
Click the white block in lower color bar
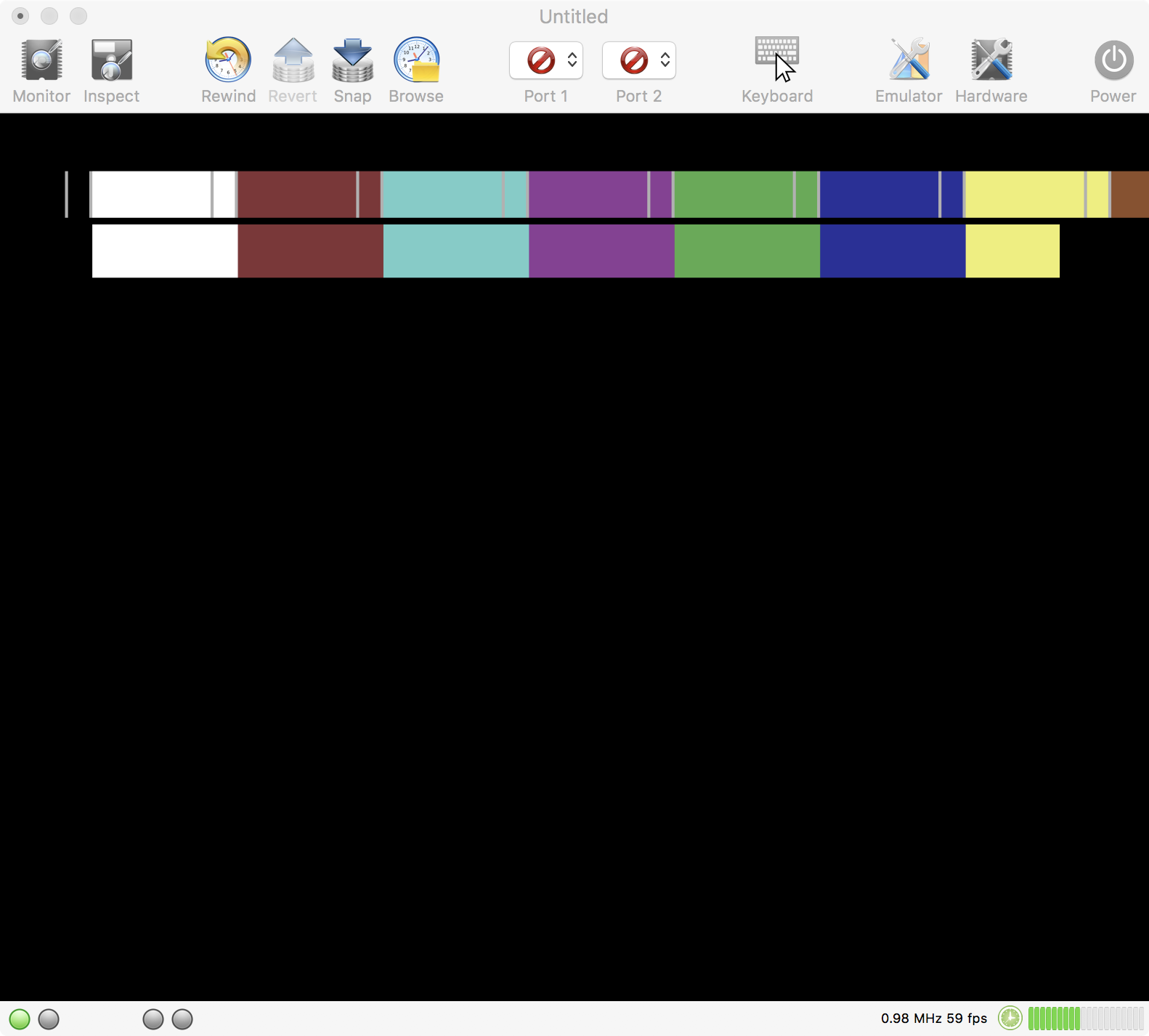click(165, 251)
